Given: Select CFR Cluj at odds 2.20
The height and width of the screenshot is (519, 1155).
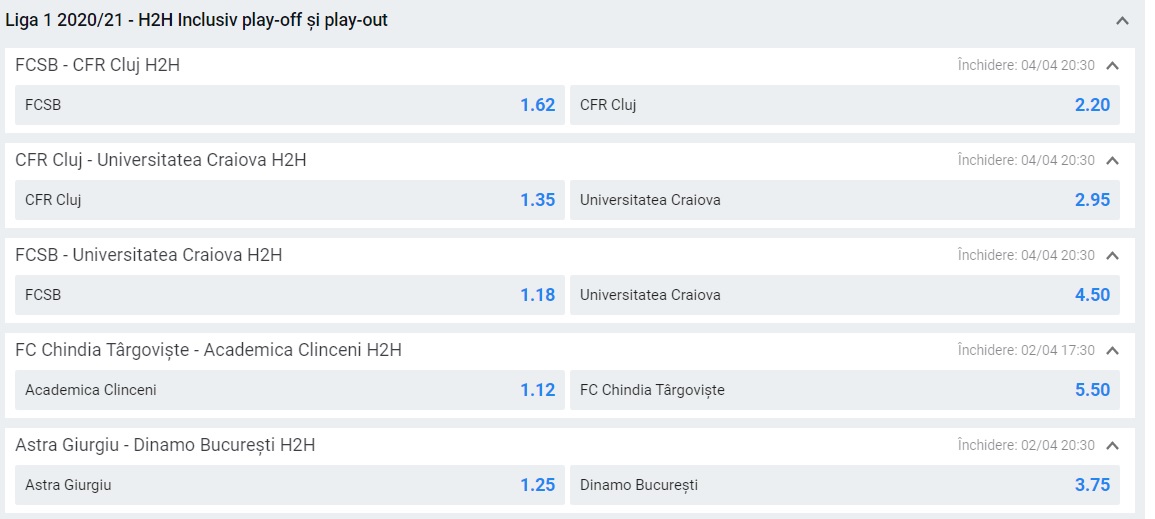Looking at the screenshot, I should click(844, 105).
